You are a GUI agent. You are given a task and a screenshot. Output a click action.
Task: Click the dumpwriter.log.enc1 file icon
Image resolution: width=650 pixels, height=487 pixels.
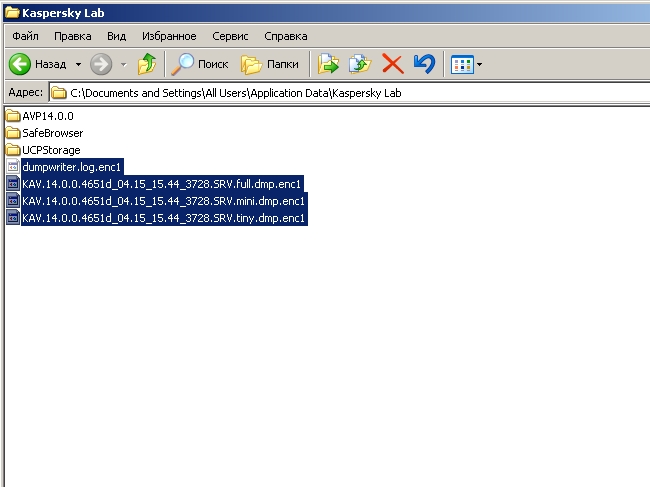(x=13, y=167)
